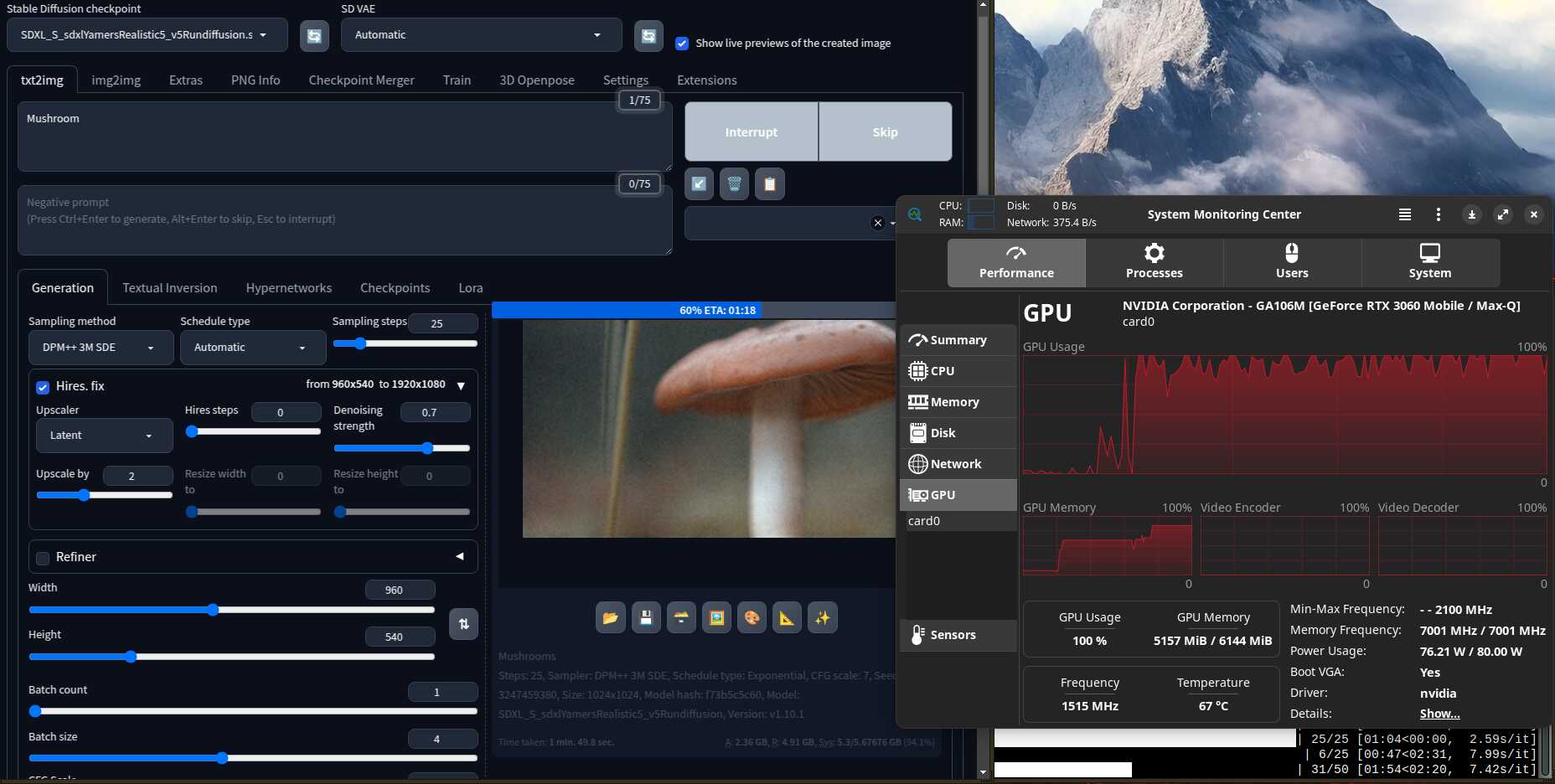
Task: Click the Negative prompt text box
Action: (x=345, y=220)
